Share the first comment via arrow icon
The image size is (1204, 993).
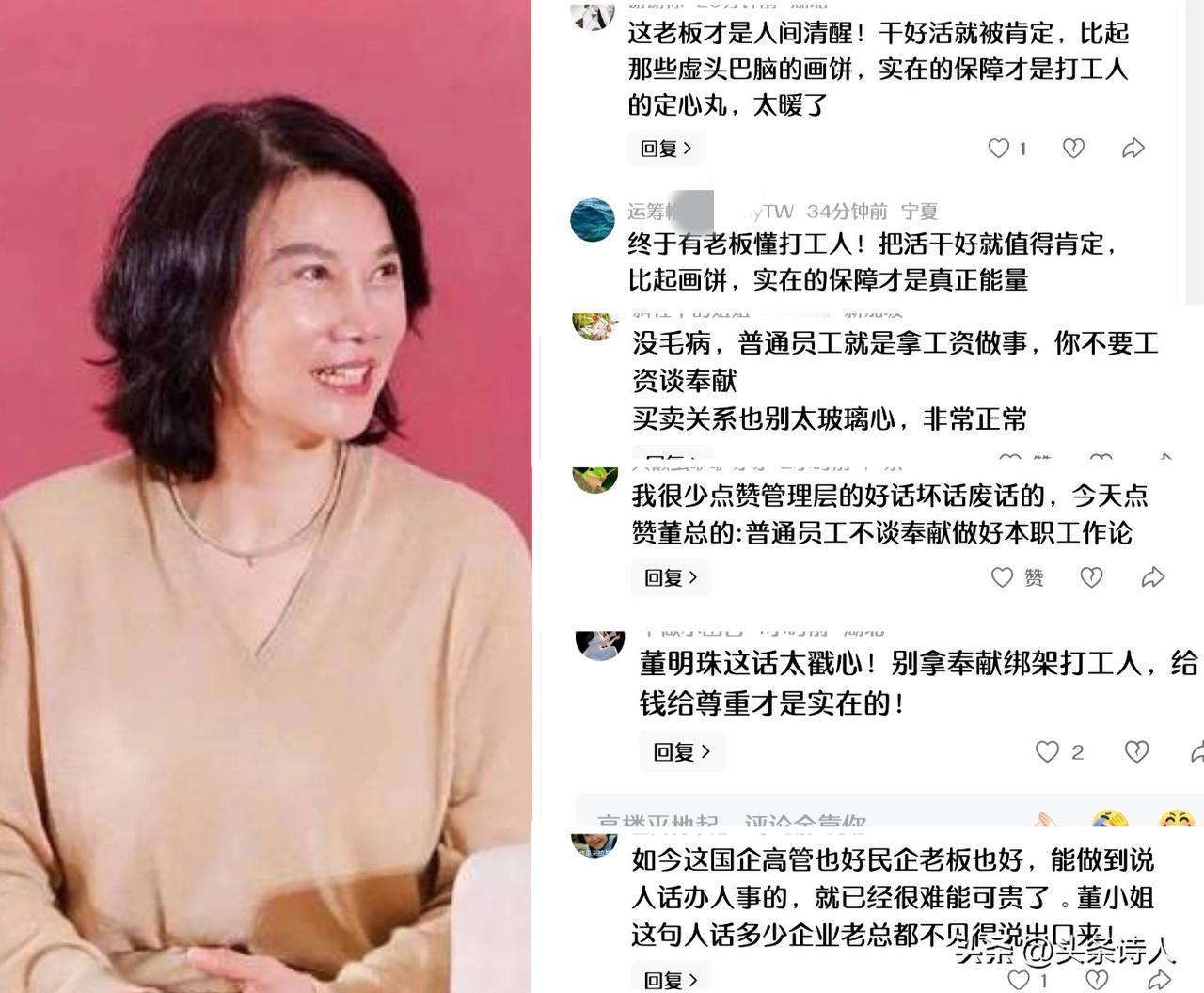point(1133,148)
